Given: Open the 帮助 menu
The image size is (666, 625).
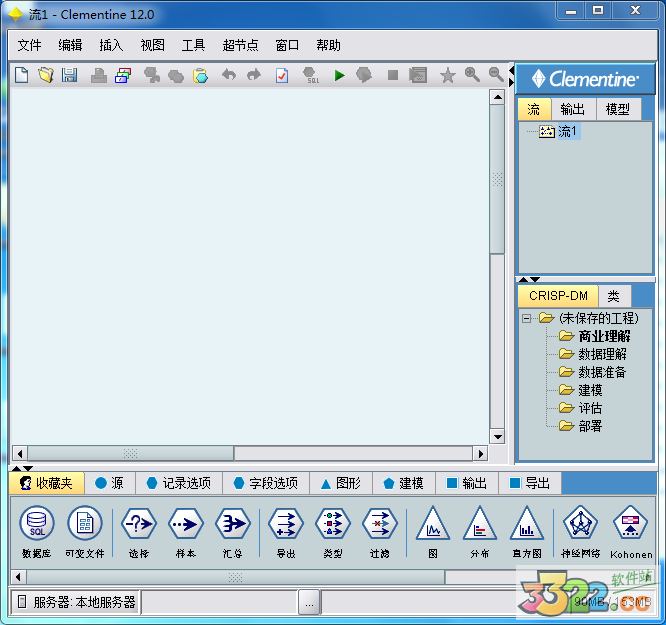Looking at the screenshot, I should (x=328, y=45).
